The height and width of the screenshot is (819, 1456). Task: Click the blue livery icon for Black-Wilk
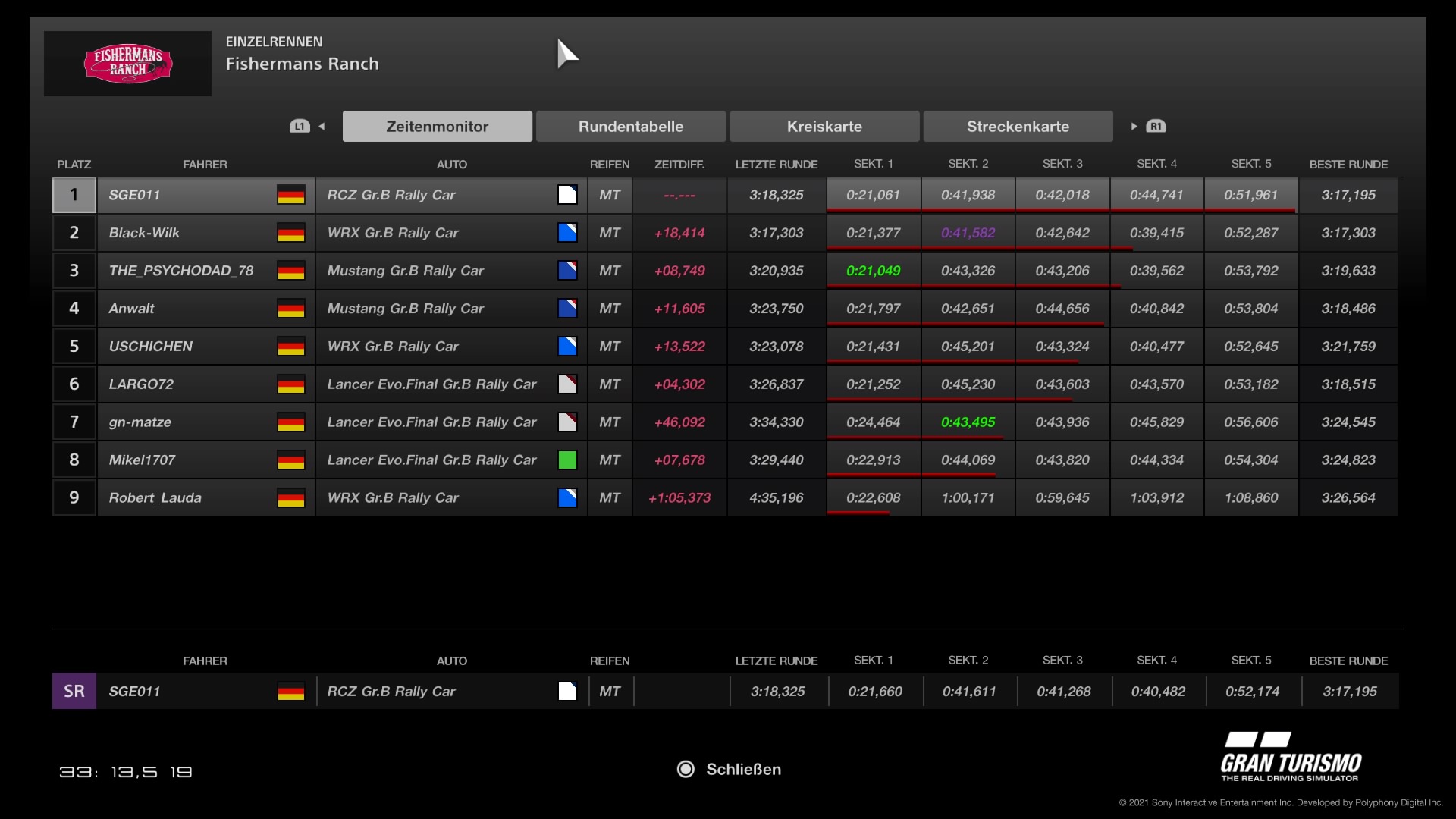(567, 233)
